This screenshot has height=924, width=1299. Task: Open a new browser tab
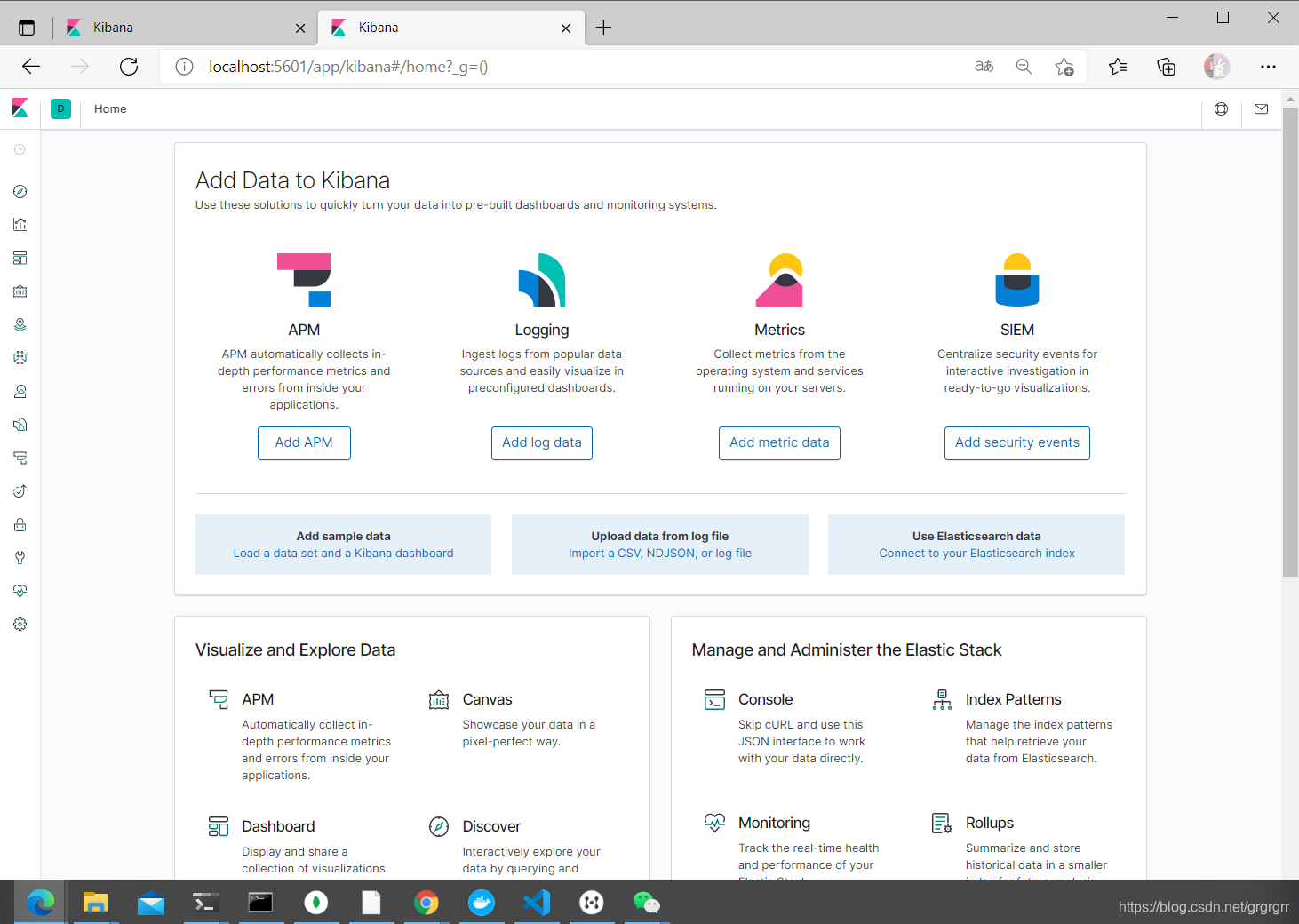click(603, 28)
